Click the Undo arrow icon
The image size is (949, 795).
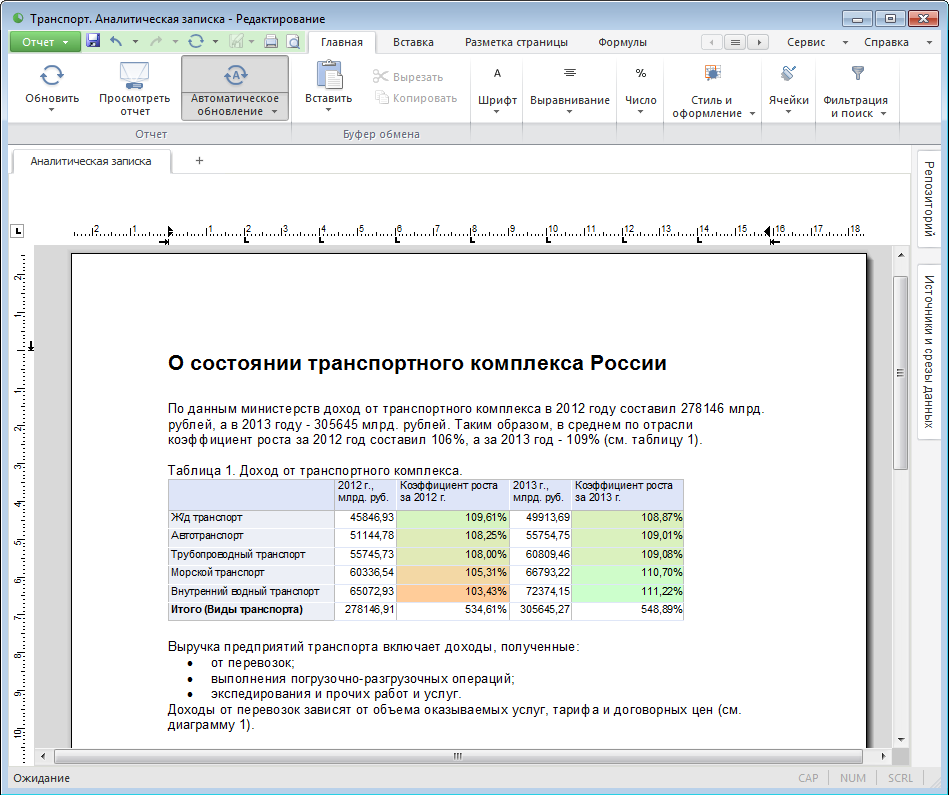(116, 42)
